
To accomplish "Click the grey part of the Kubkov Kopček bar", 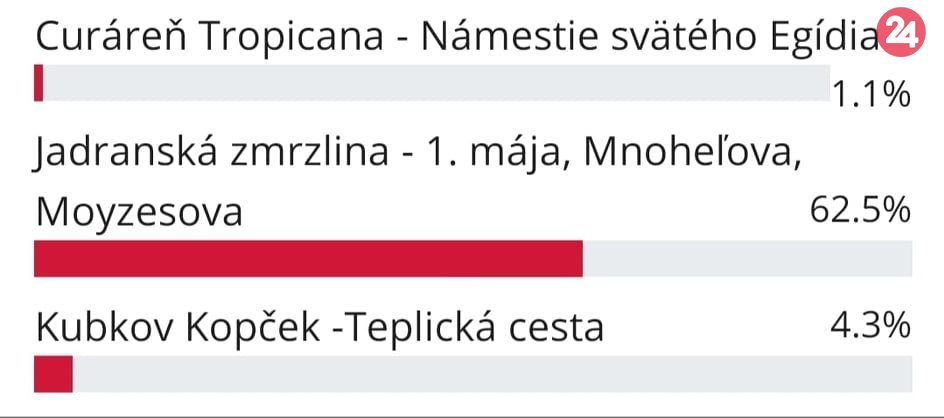I will click(490, 375).
